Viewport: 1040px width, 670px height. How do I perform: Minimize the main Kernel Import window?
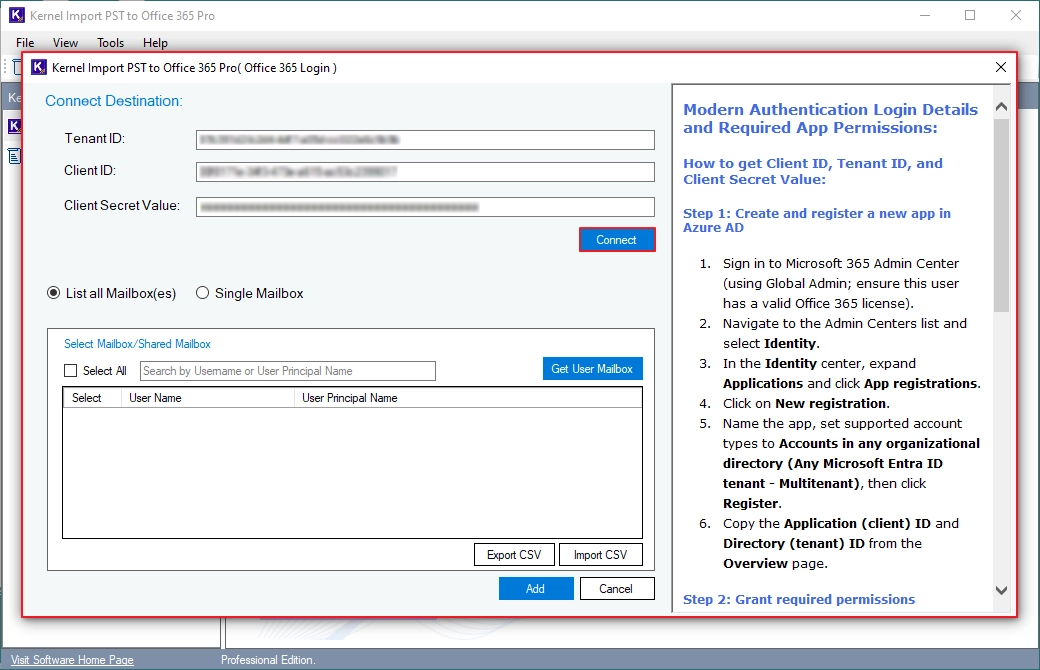pyautogui.click(x=925, y=15)
